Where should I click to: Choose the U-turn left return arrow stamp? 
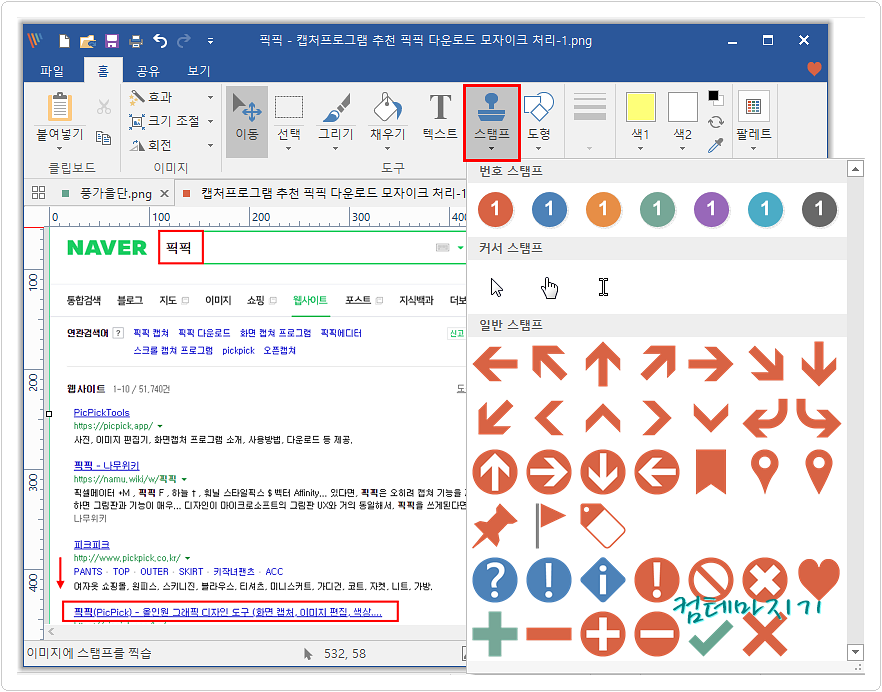[x=765, y=418]
